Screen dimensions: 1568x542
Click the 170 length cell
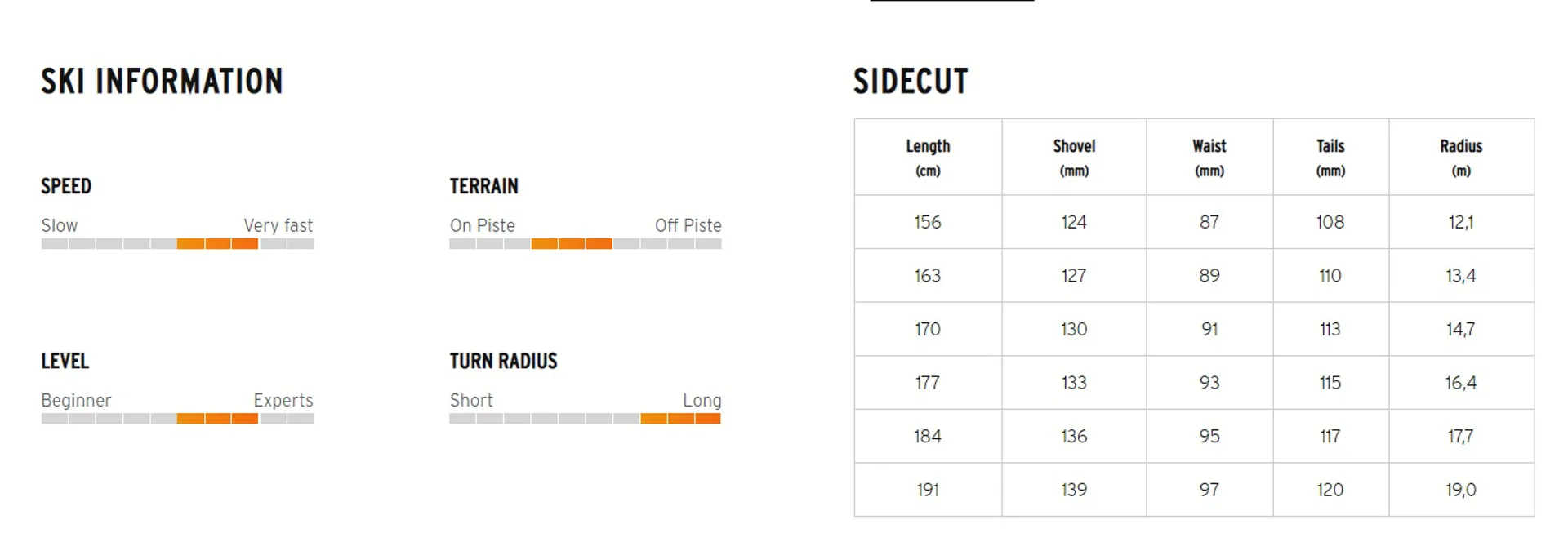(x=928, y=329)
